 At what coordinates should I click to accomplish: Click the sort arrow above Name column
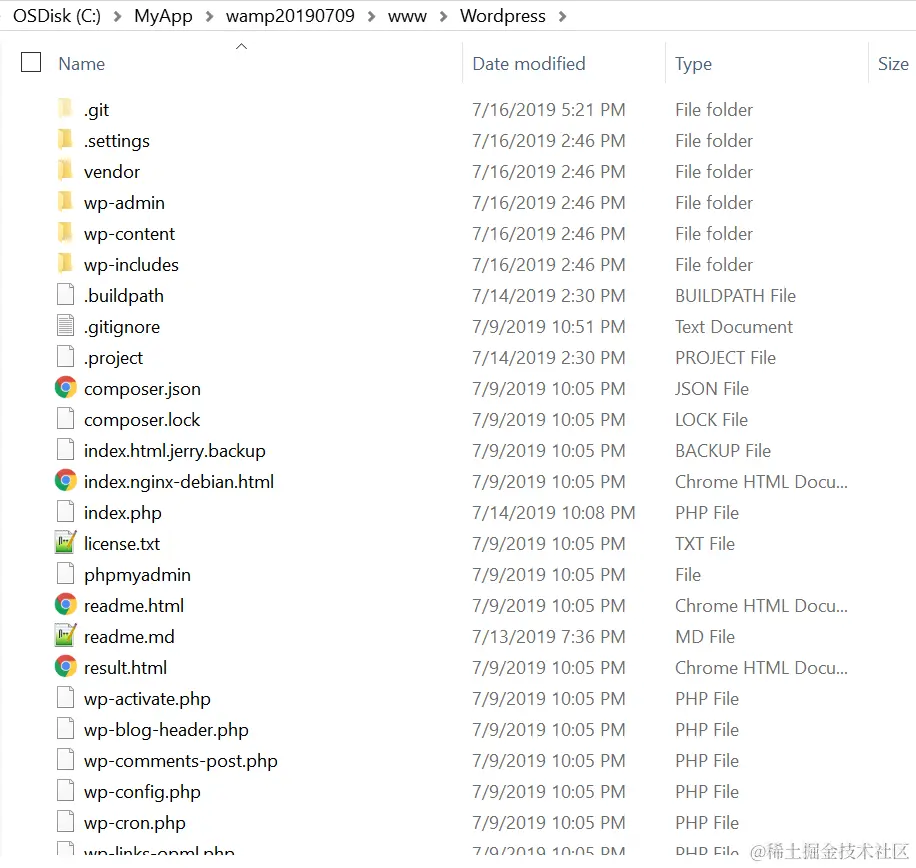click(241, 46)
